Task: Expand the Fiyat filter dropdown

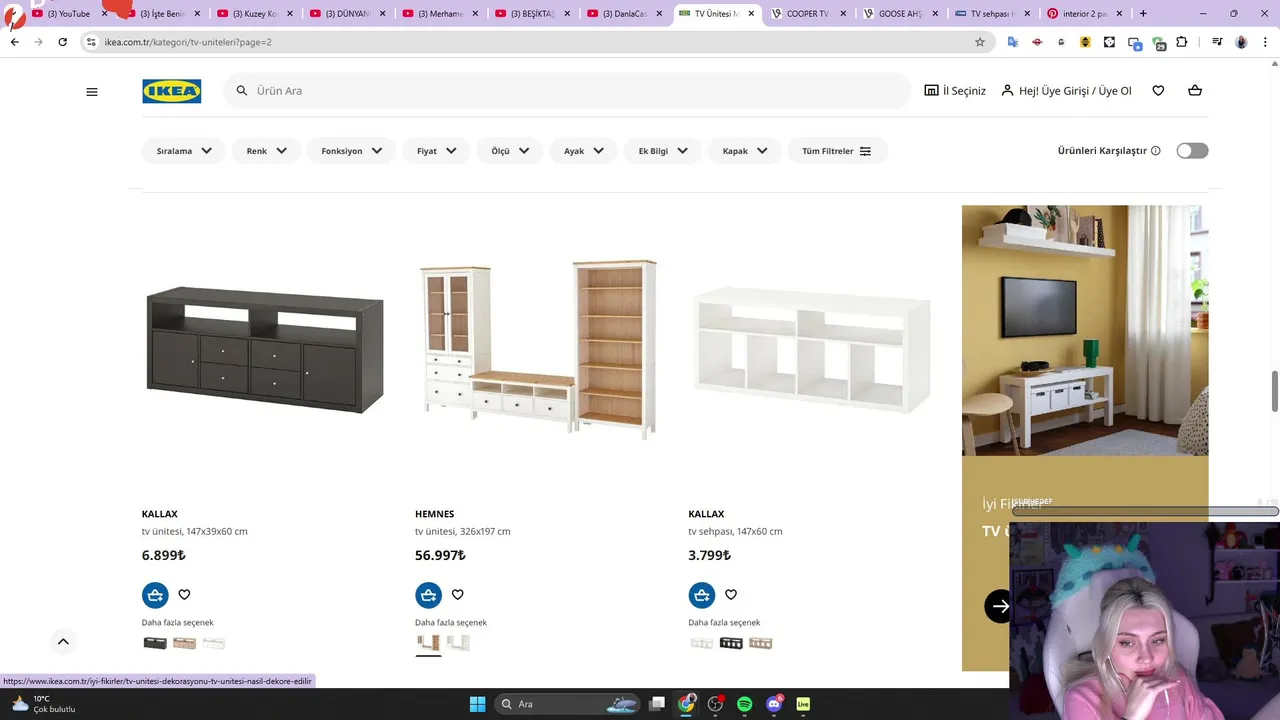Action: (x=436, y=151)
